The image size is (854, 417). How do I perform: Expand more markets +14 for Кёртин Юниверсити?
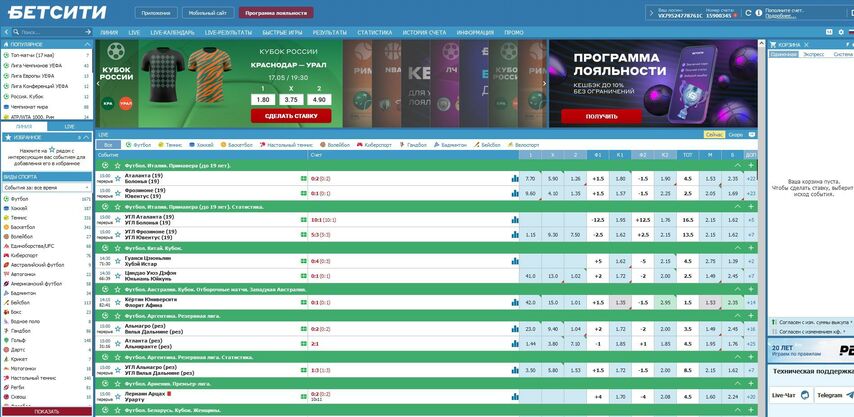click(x=751, y=303)
